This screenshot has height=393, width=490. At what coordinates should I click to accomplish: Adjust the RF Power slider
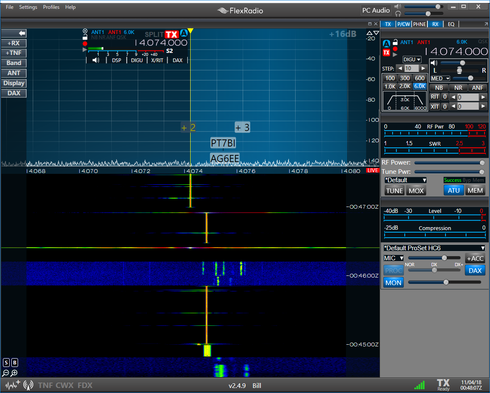[449, 163]
